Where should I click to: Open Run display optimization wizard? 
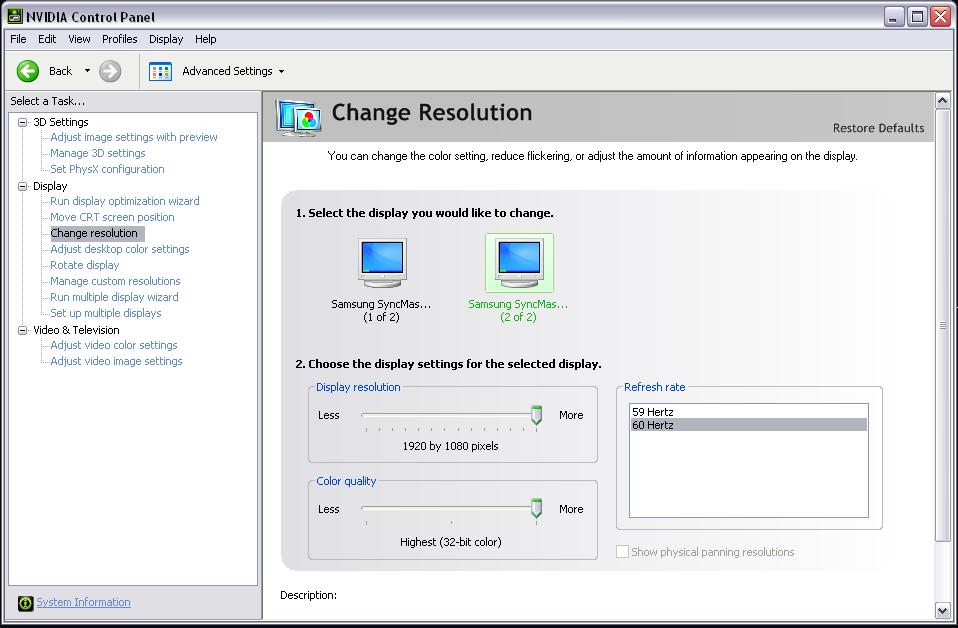pyautogui.click(x=125, y=201)
